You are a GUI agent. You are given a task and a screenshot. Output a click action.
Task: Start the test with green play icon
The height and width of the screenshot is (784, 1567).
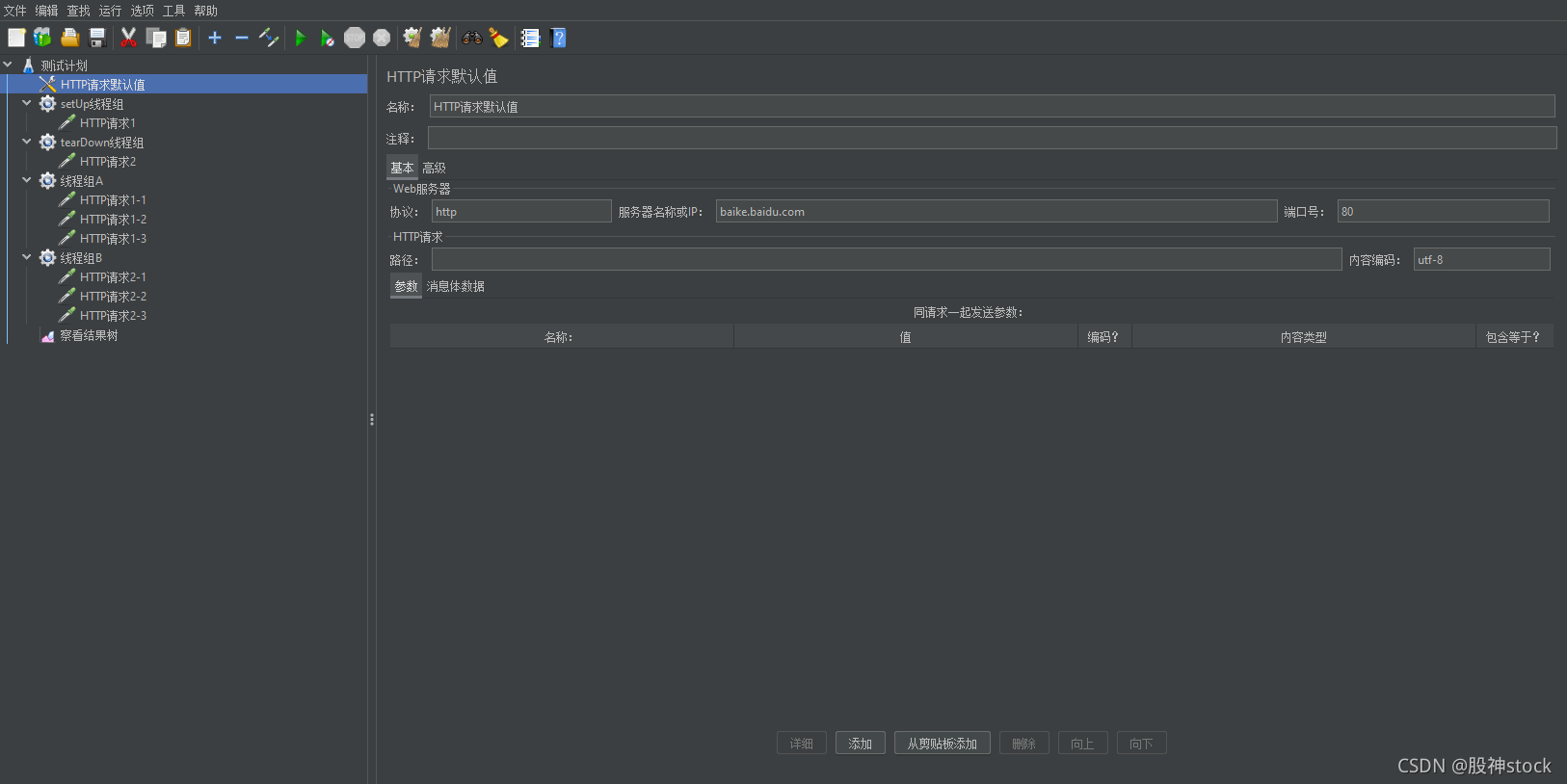pos(301,38)
